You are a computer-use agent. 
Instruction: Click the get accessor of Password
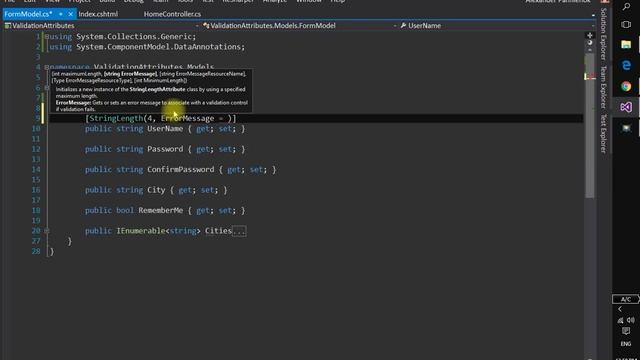pos(203,149)
